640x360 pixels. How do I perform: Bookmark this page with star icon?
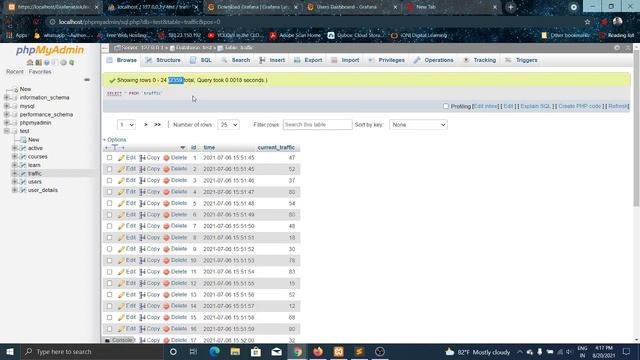click(587, 22)
